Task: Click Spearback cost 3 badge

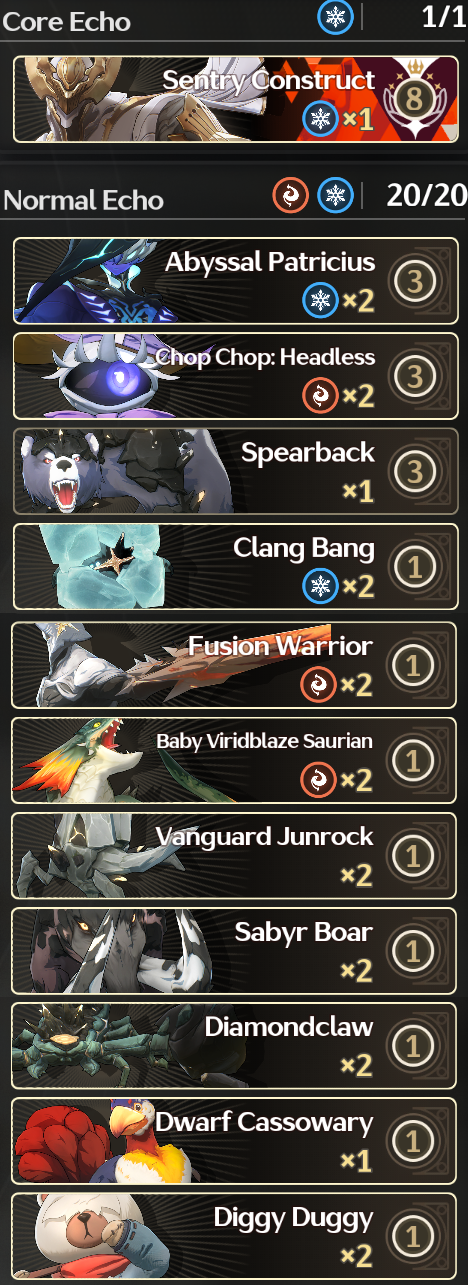Action: point(414,472)
